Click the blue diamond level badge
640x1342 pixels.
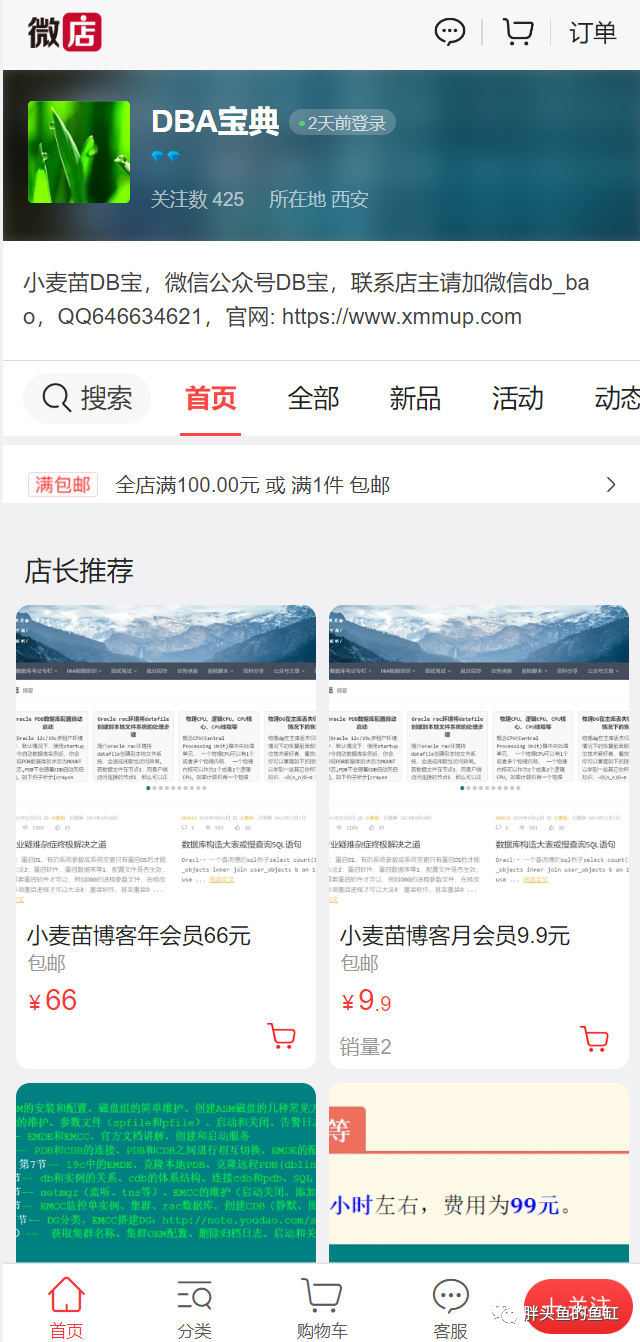[x=166, y=158]
